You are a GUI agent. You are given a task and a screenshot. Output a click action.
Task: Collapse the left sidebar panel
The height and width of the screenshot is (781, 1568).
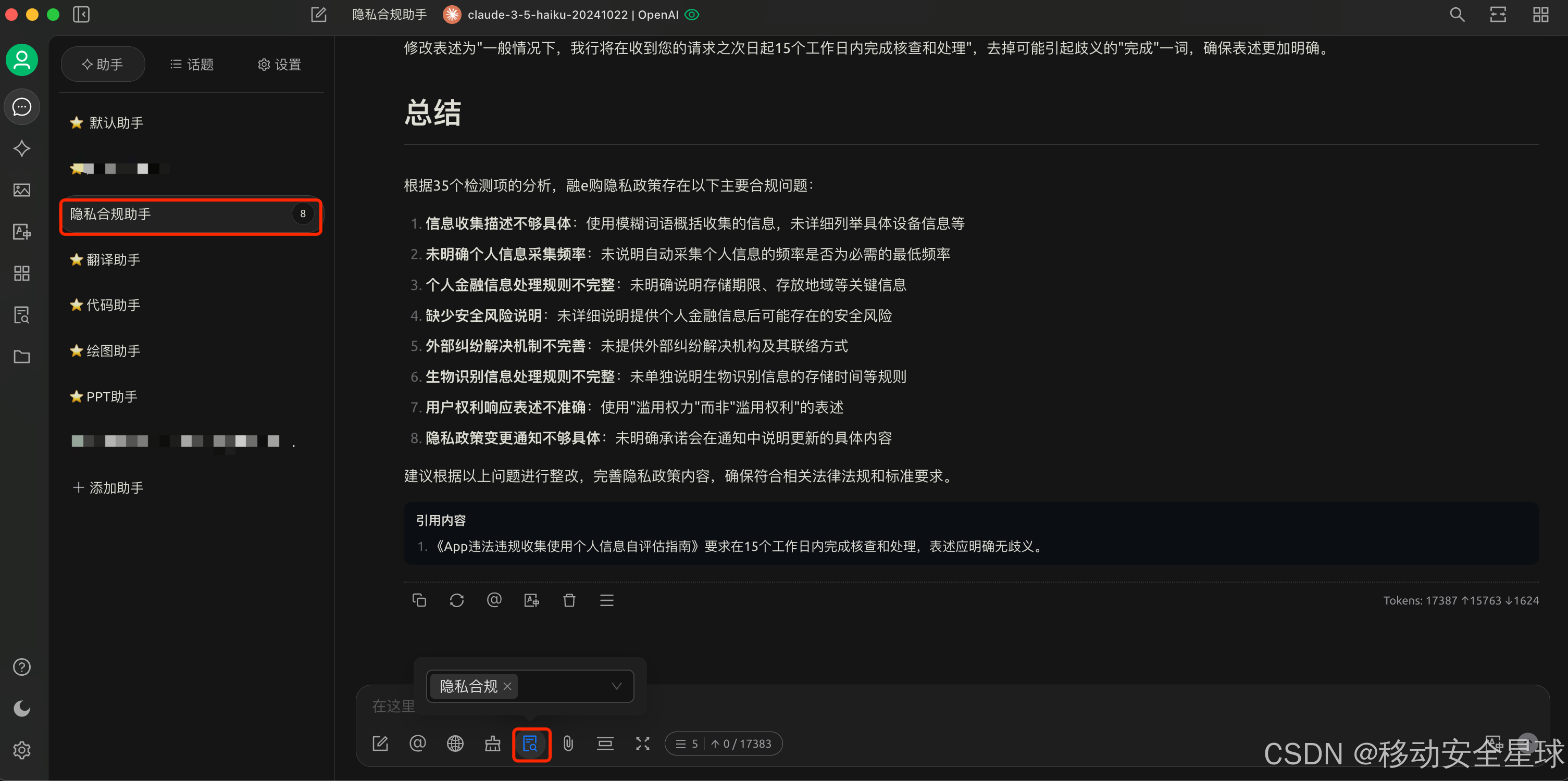click(x=81, y=15)
